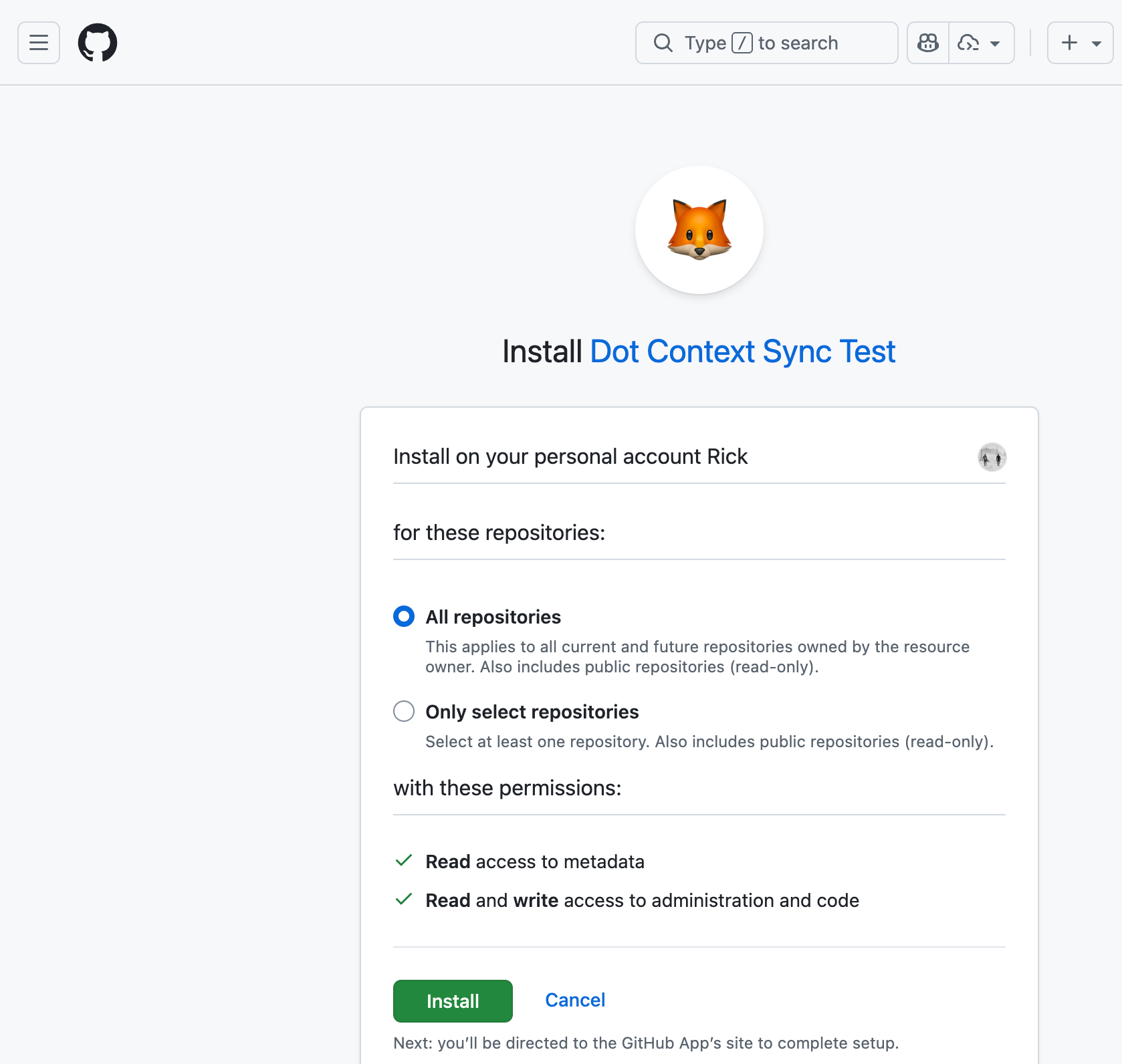This screenshot has width=1122, height=1064.
Task: Click Rick's personal account avatar
Action: [x=992, y=456]
